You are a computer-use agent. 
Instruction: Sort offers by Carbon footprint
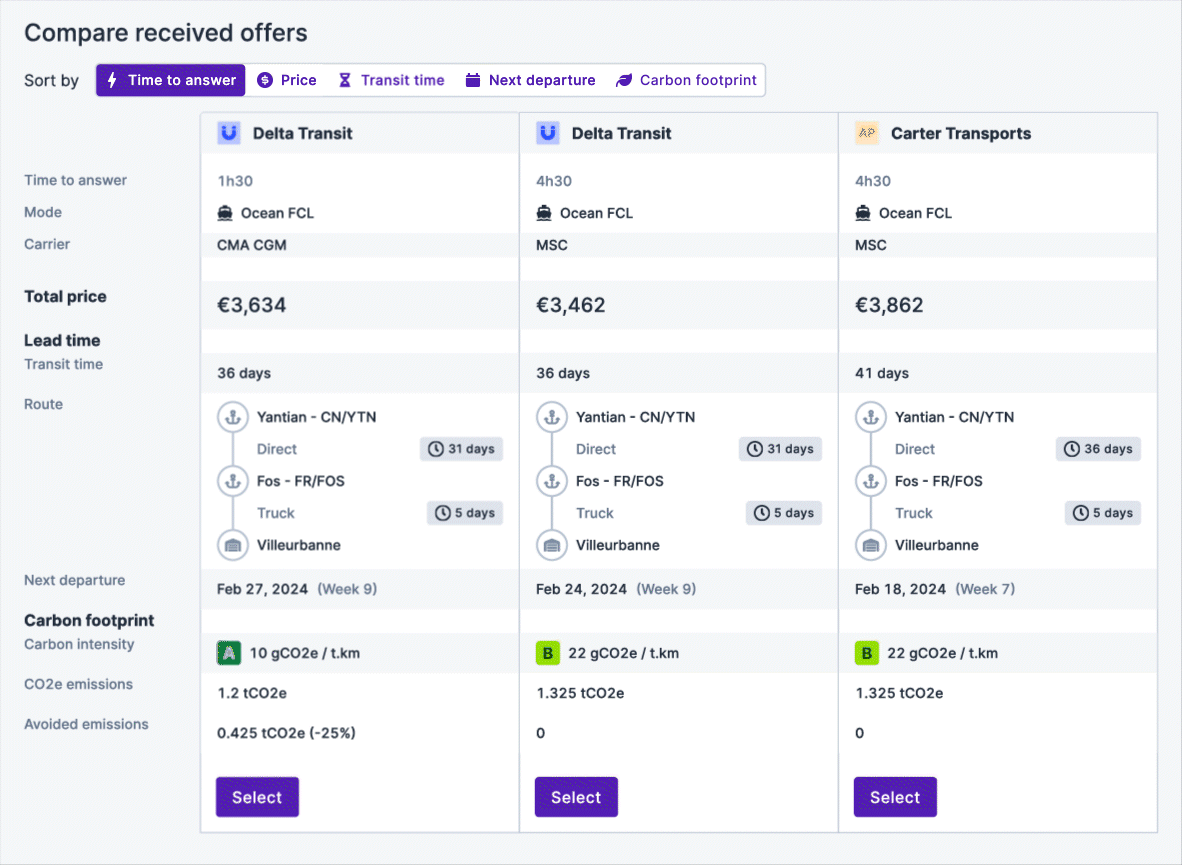[x=686, y=80]
